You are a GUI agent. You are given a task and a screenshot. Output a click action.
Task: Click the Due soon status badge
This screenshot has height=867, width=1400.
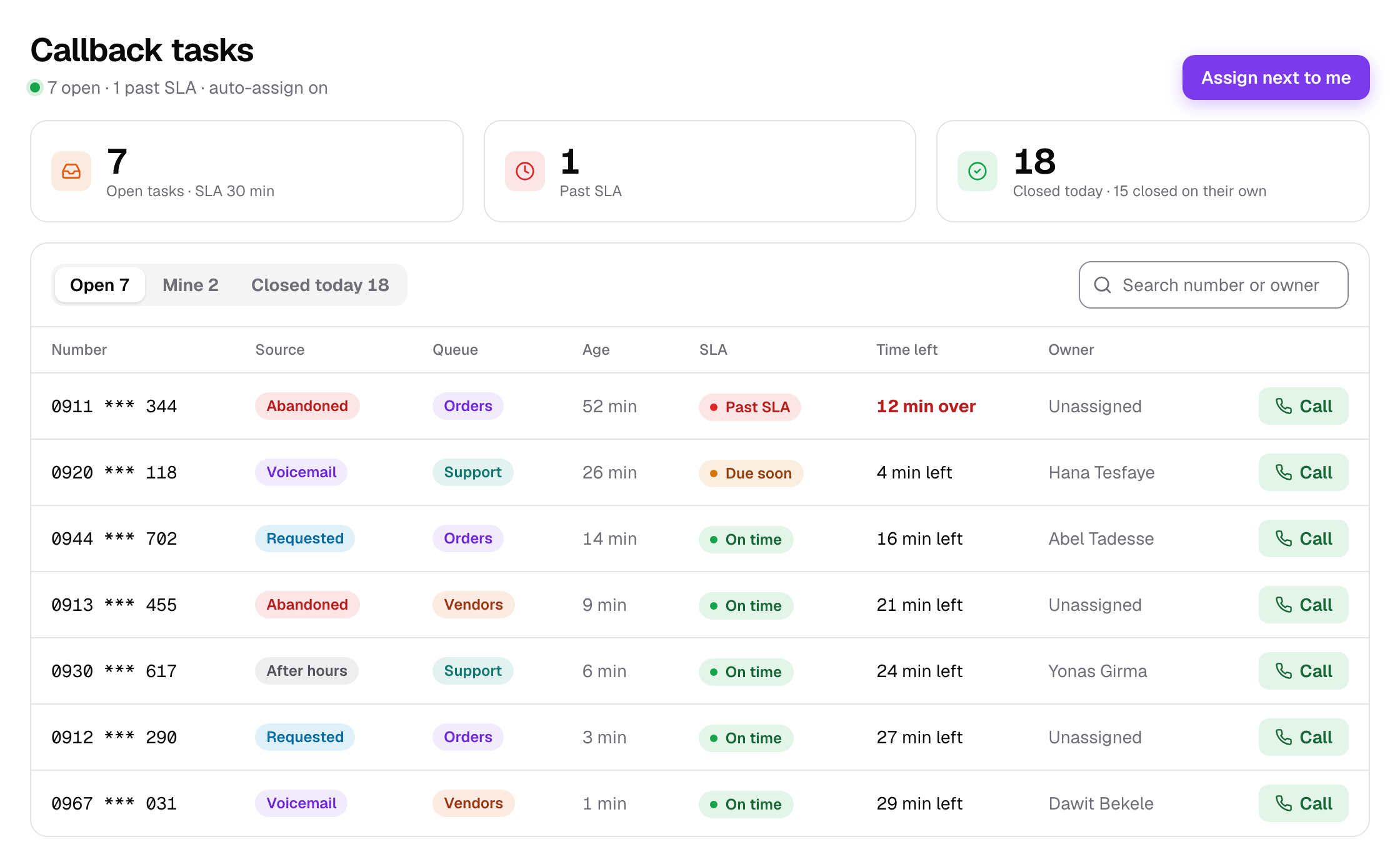[x=751, y=473]
